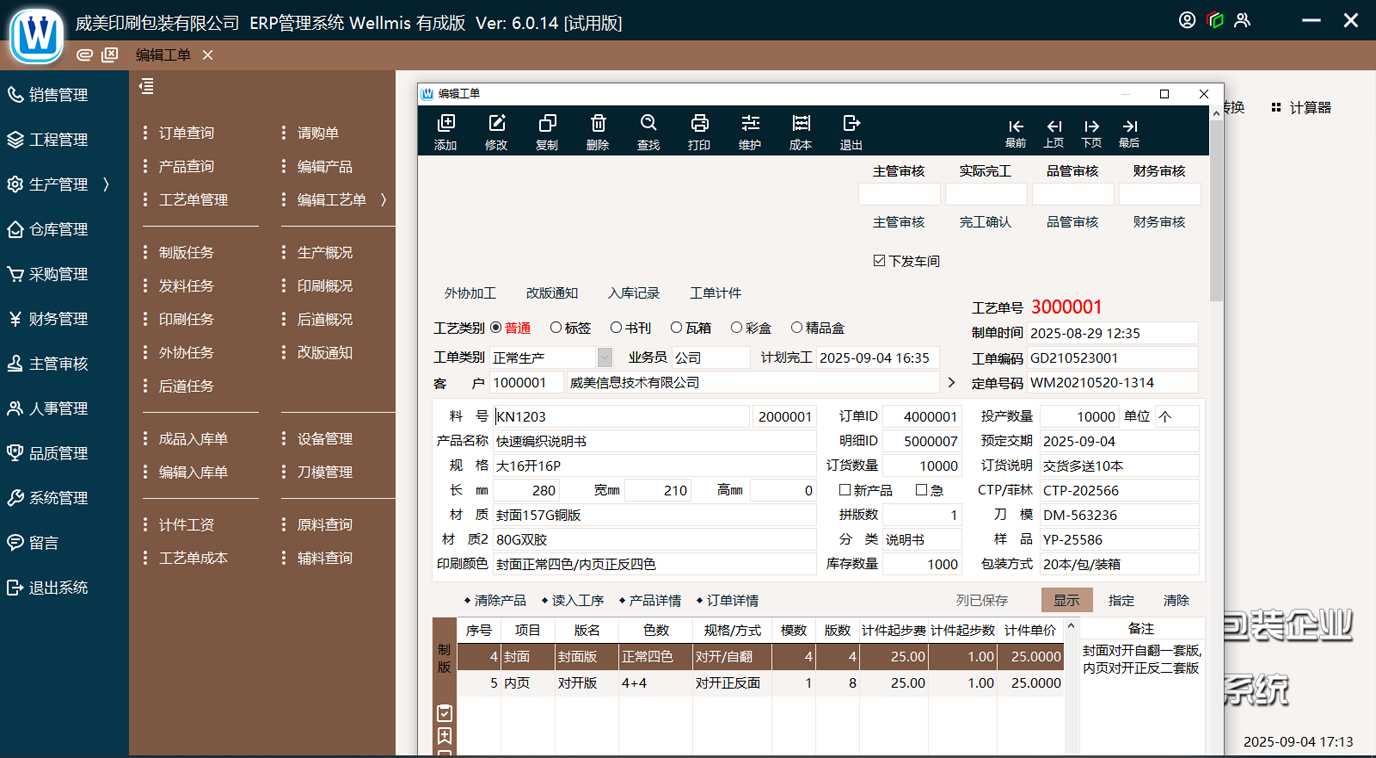Viewport: 1376px width, 758px height.
Task: Select the 彩盒 radio button
Action: pyautogui.click(x=737, y=328)
